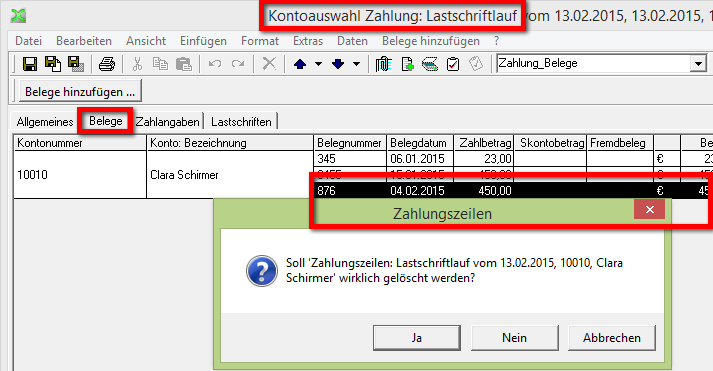This screenshot has height=371, width=713.
Task: Click the Save floppy disk icon
Action: point(30,64)
